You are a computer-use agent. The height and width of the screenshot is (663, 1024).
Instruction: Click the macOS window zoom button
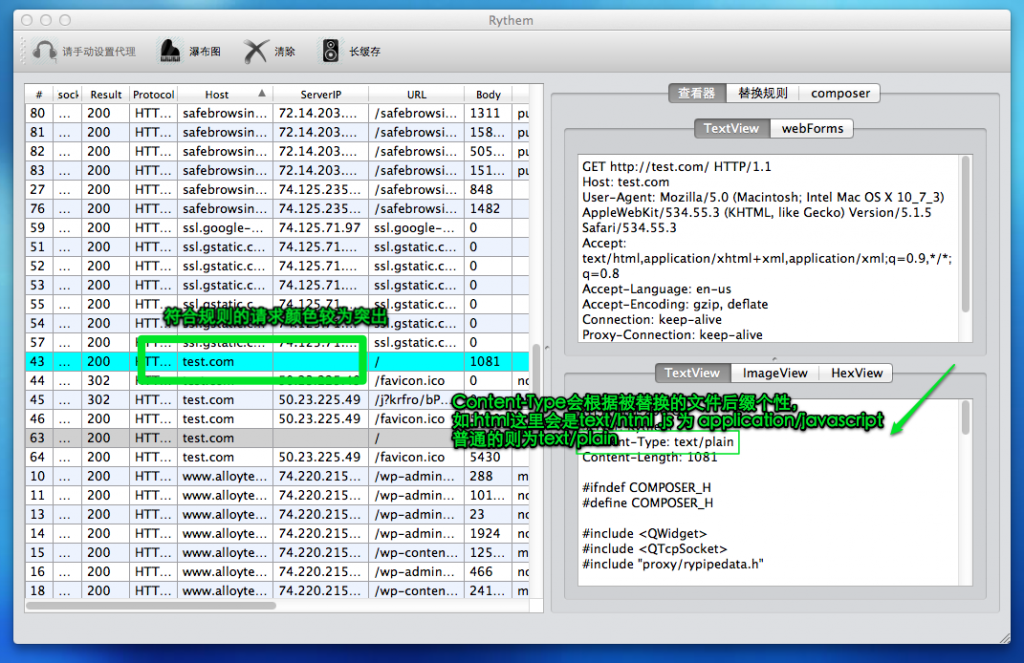click(65, 20)
